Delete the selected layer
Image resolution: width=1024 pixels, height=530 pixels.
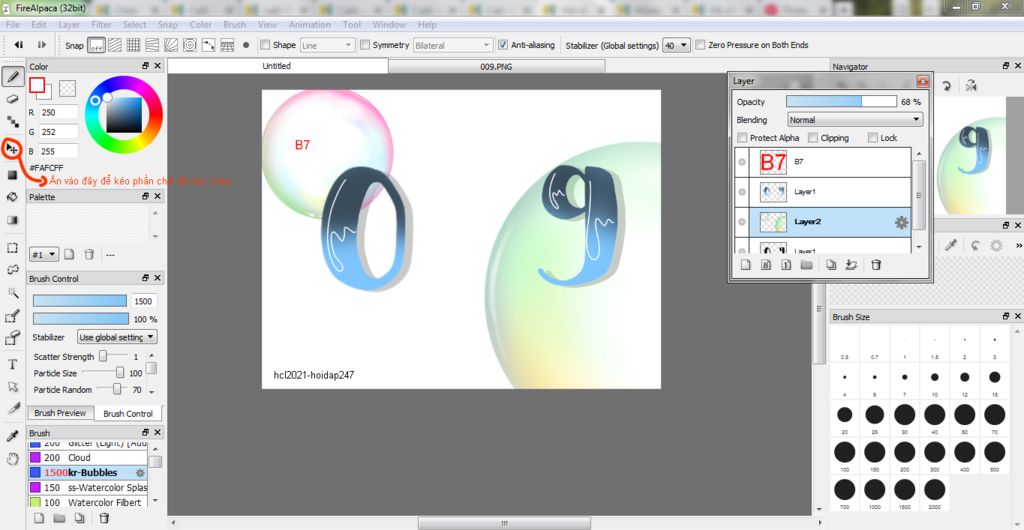coord(876,264)
